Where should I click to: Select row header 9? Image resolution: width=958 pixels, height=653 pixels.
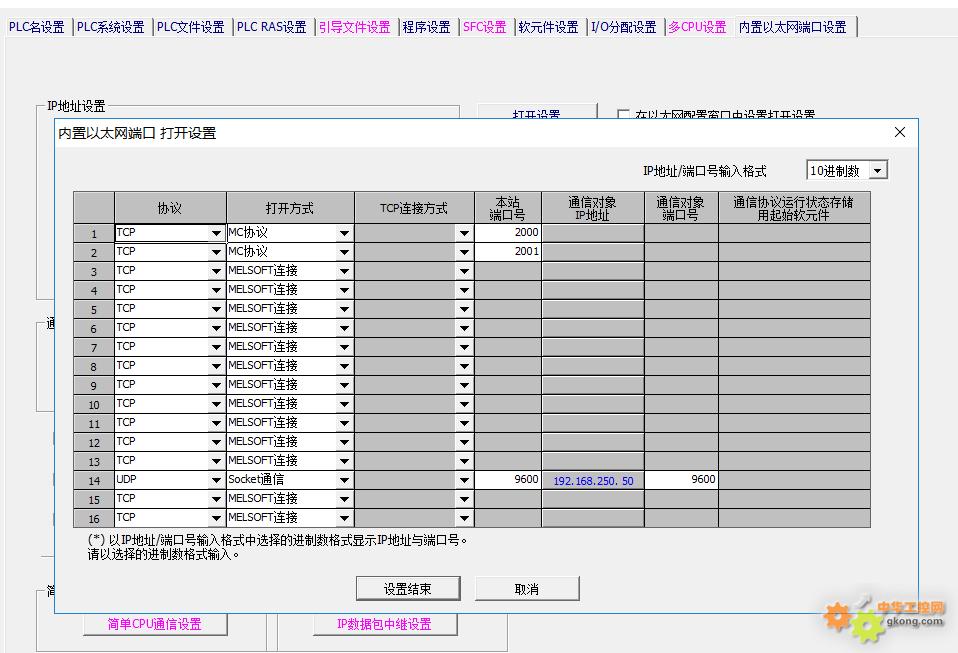tap(93, 385)
